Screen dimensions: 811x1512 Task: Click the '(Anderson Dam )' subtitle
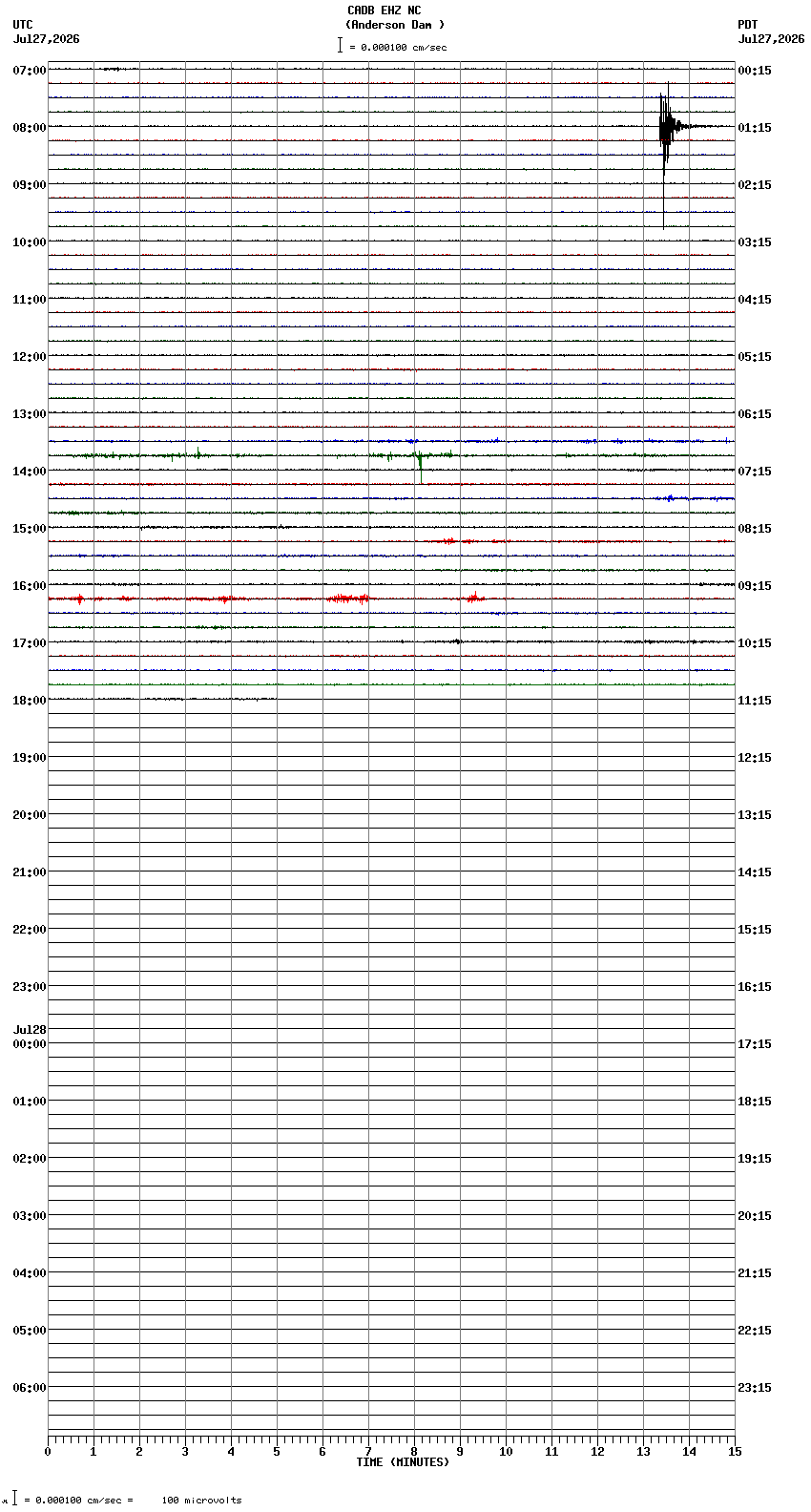coord(395,25)
